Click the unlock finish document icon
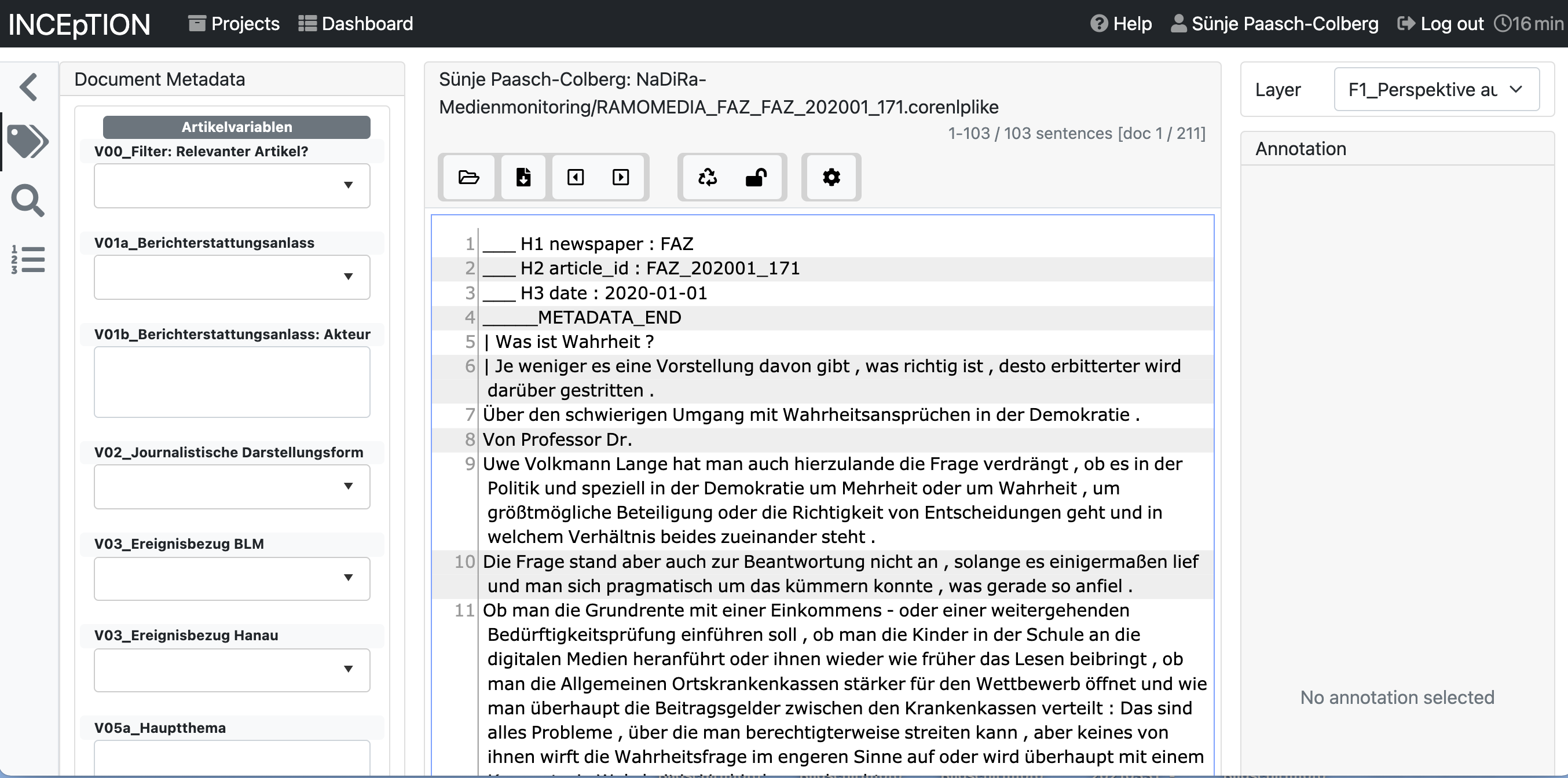1568x778 pixels. (x=756, y=177)
